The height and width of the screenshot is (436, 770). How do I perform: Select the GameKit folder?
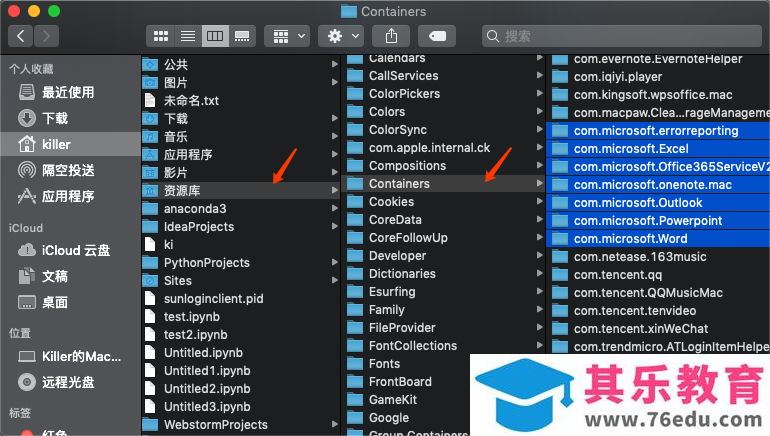[408, 400]
